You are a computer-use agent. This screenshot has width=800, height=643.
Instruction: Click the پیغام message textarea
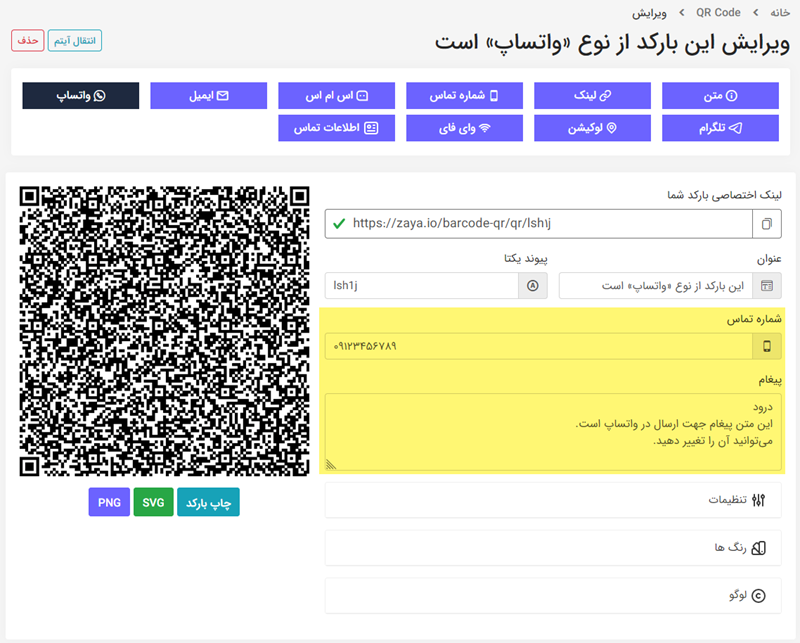tap(553, 432)
